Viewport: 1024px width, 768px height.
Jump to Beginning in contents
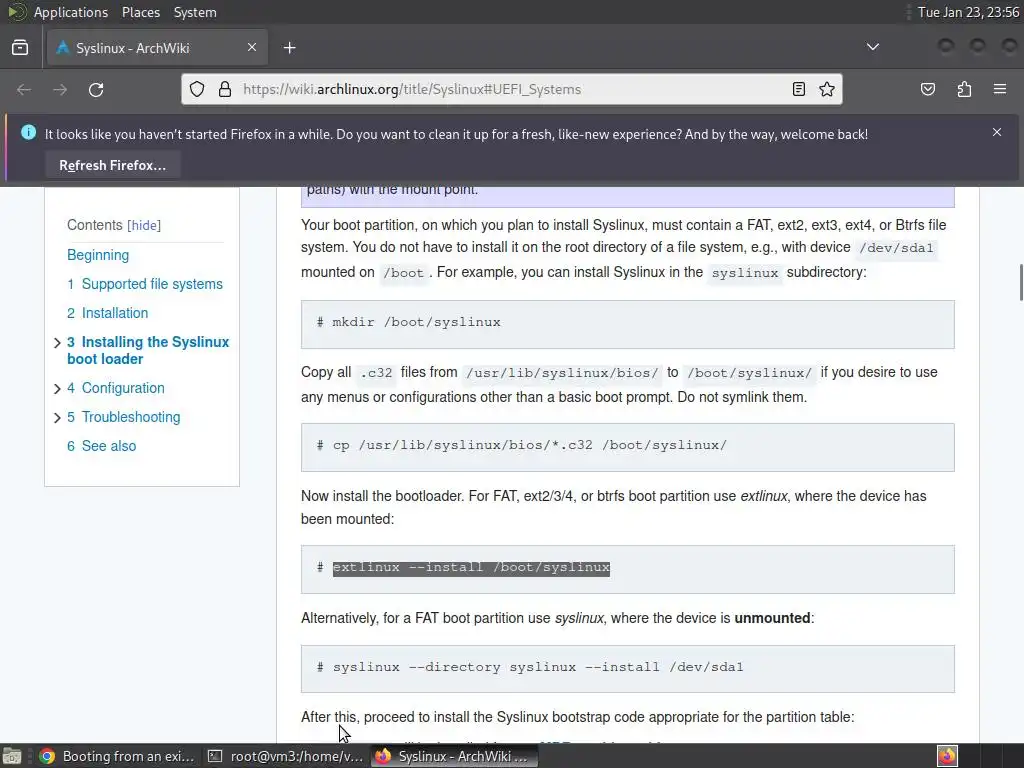[98, 255]
